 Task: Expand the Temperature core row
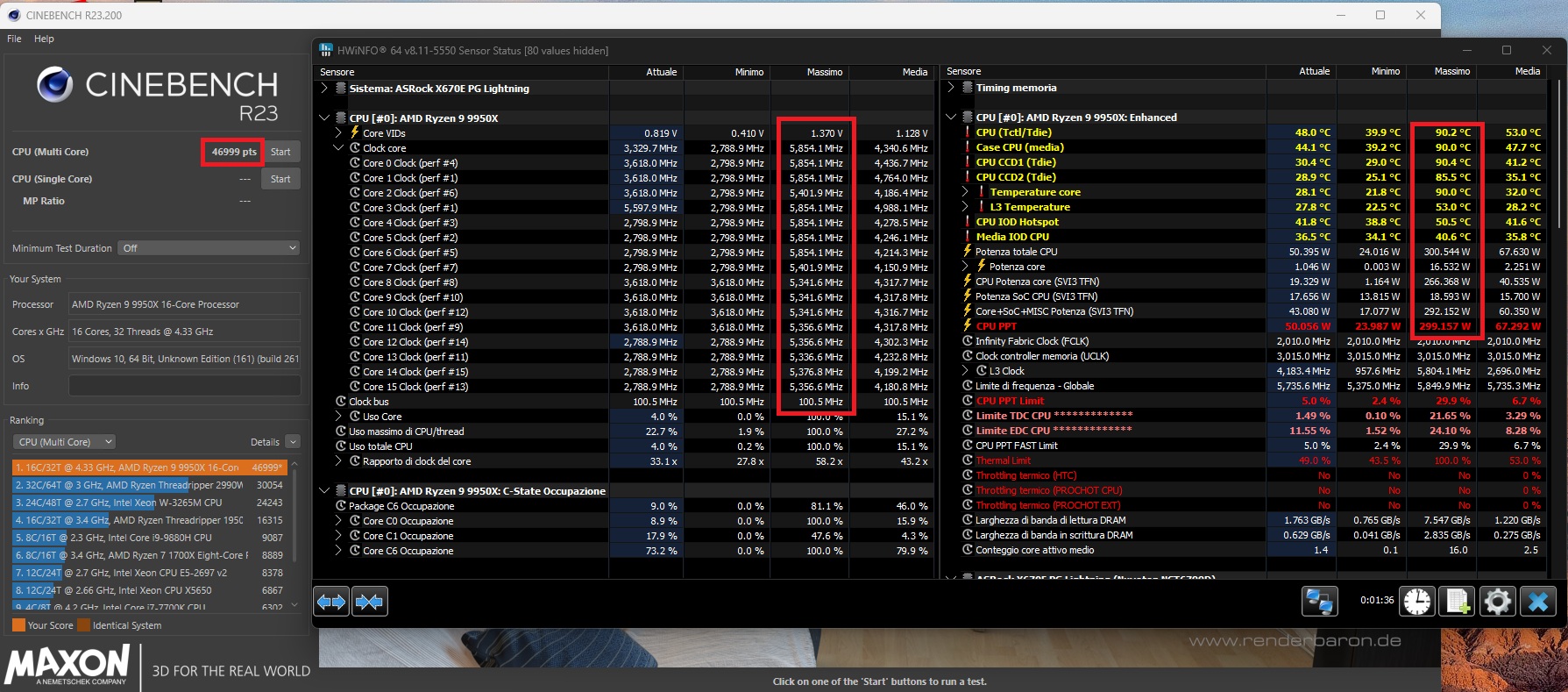click(x=965, y=192)
